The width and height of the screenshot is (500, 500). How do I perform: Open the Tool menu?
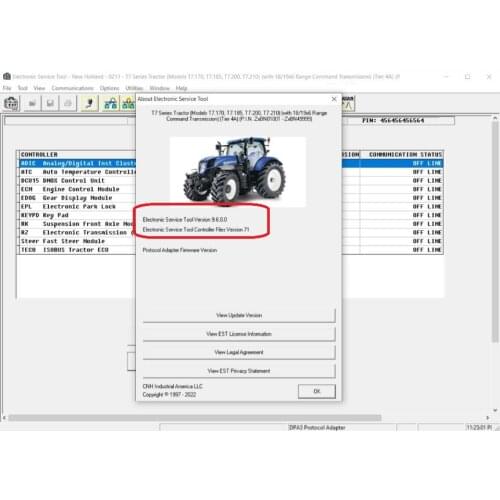[22, 88]
